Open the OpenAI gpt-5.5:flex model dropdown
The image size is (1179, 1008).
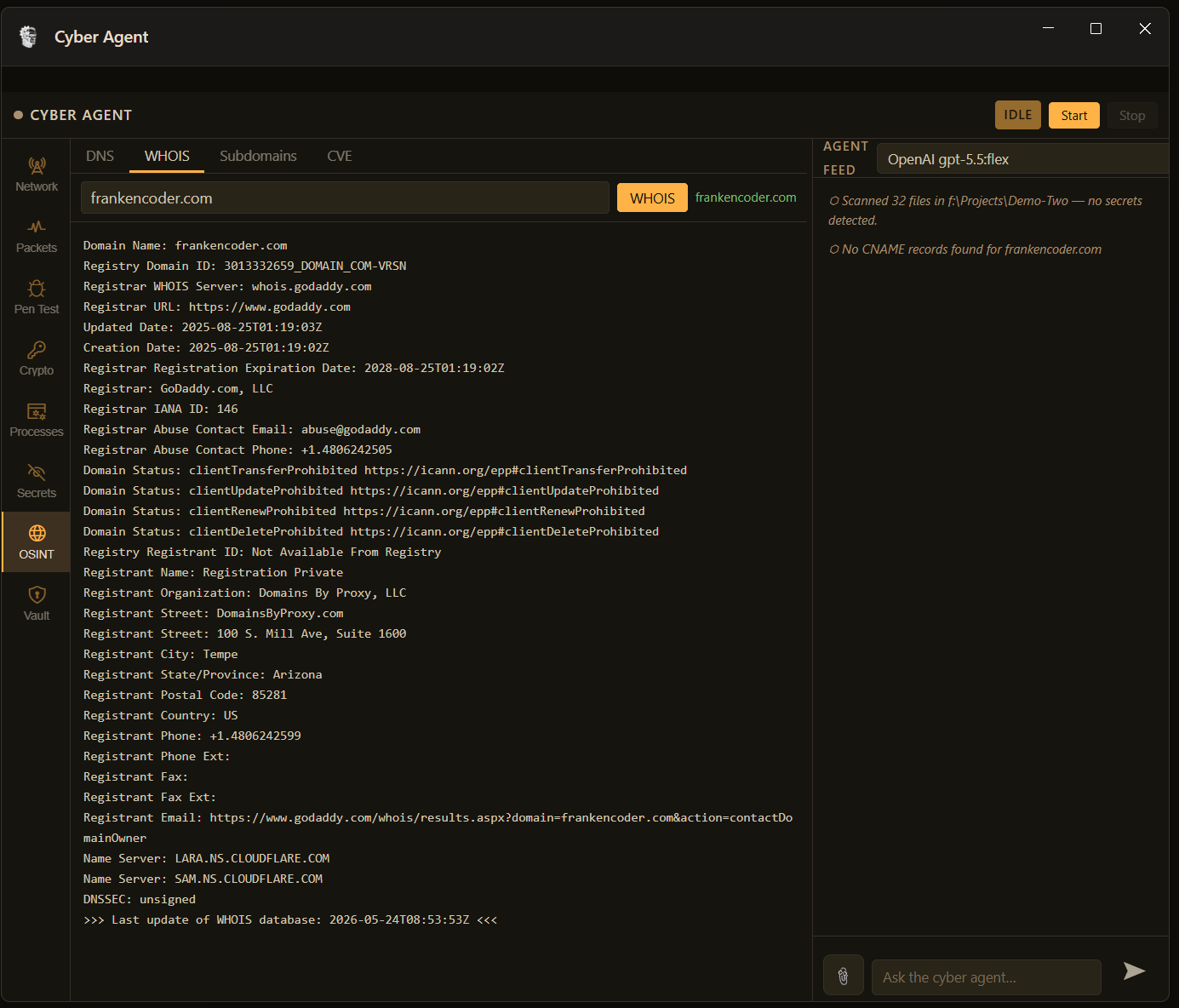click(1022, 159)
